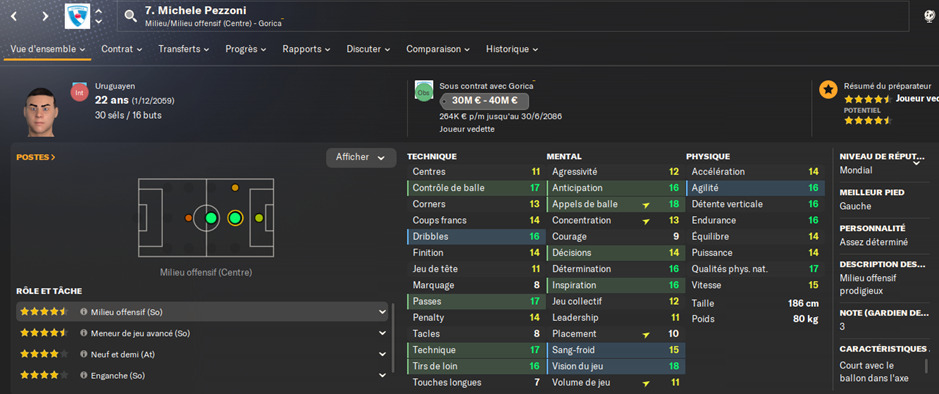Expand the Milieu offensif (So) role row
Screen dimensions: 939x394
pos(202,312)
